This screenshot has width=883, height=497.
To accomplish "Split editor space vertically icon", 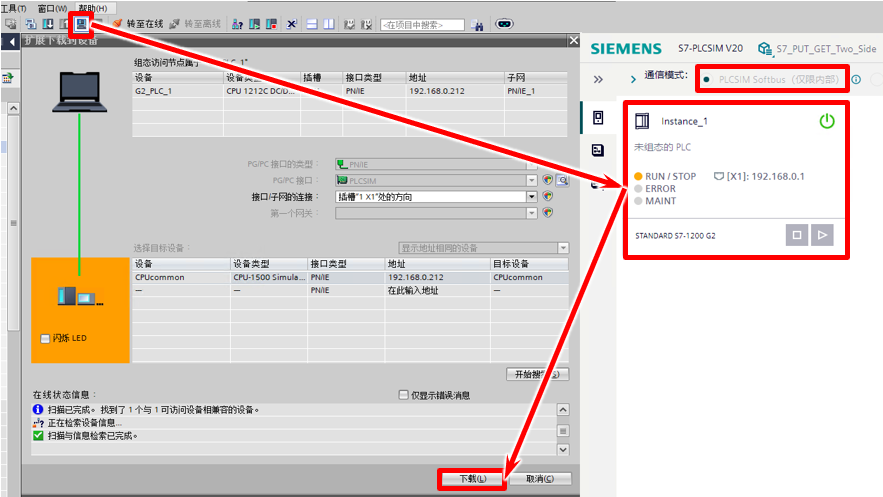I will 329,24.
